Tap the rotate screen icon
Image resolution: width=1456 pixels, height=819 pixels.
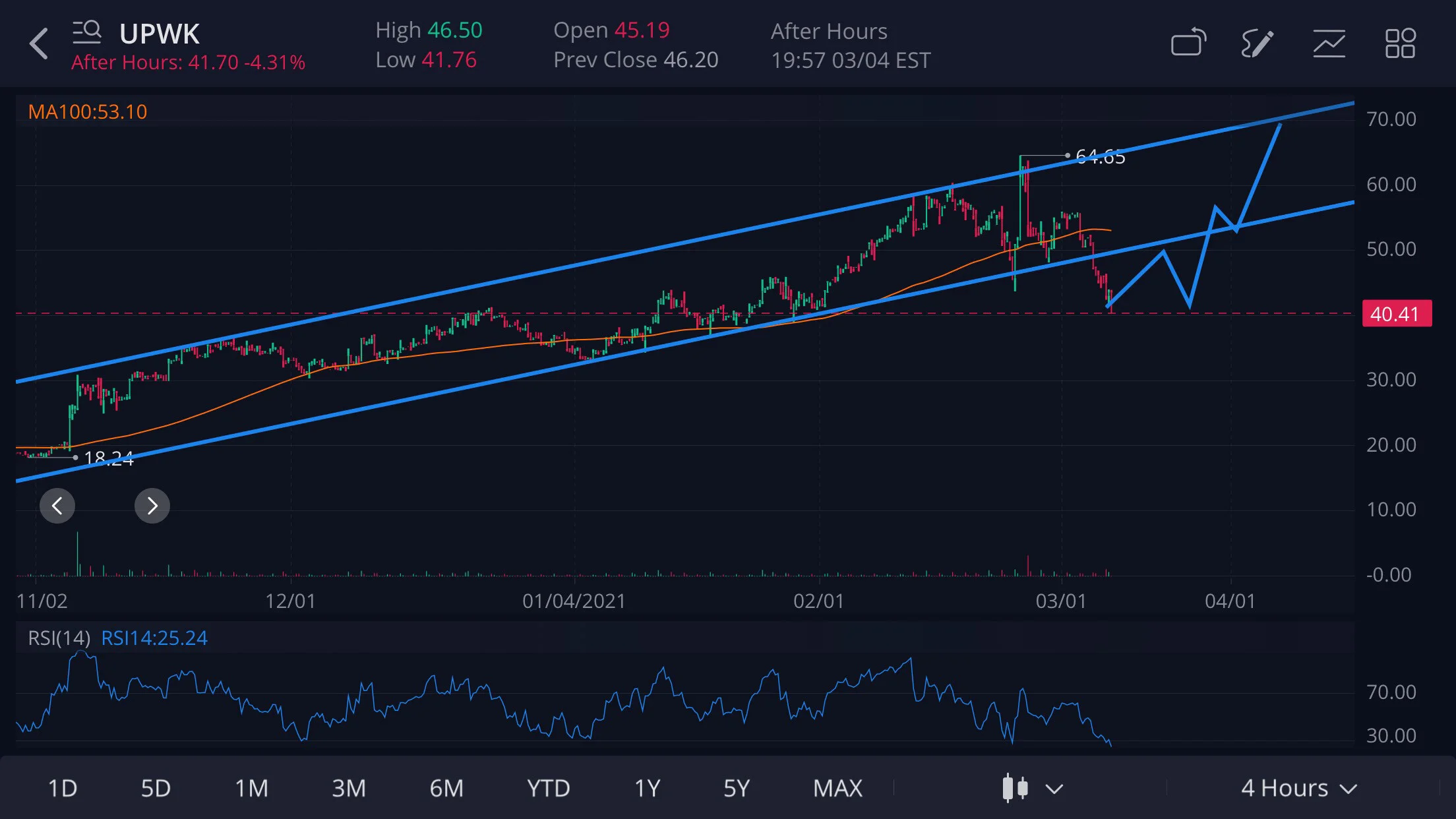point(1188,43)
